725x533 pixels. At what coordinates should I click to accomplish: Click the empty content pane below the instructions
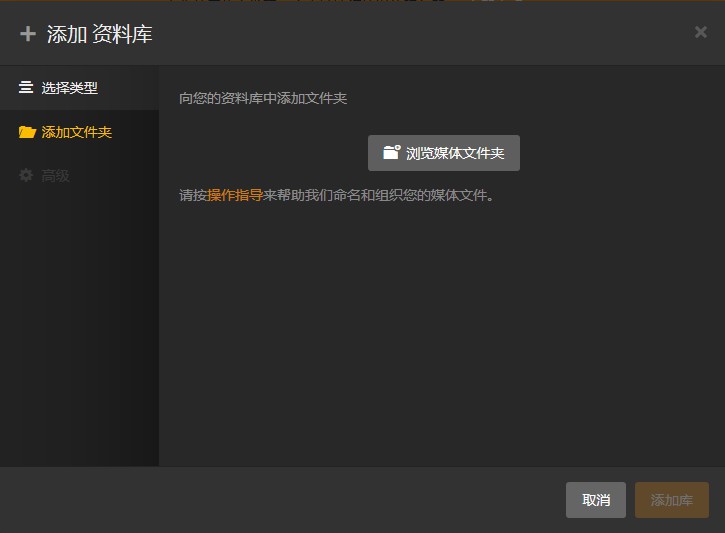(x=442, y=335)
